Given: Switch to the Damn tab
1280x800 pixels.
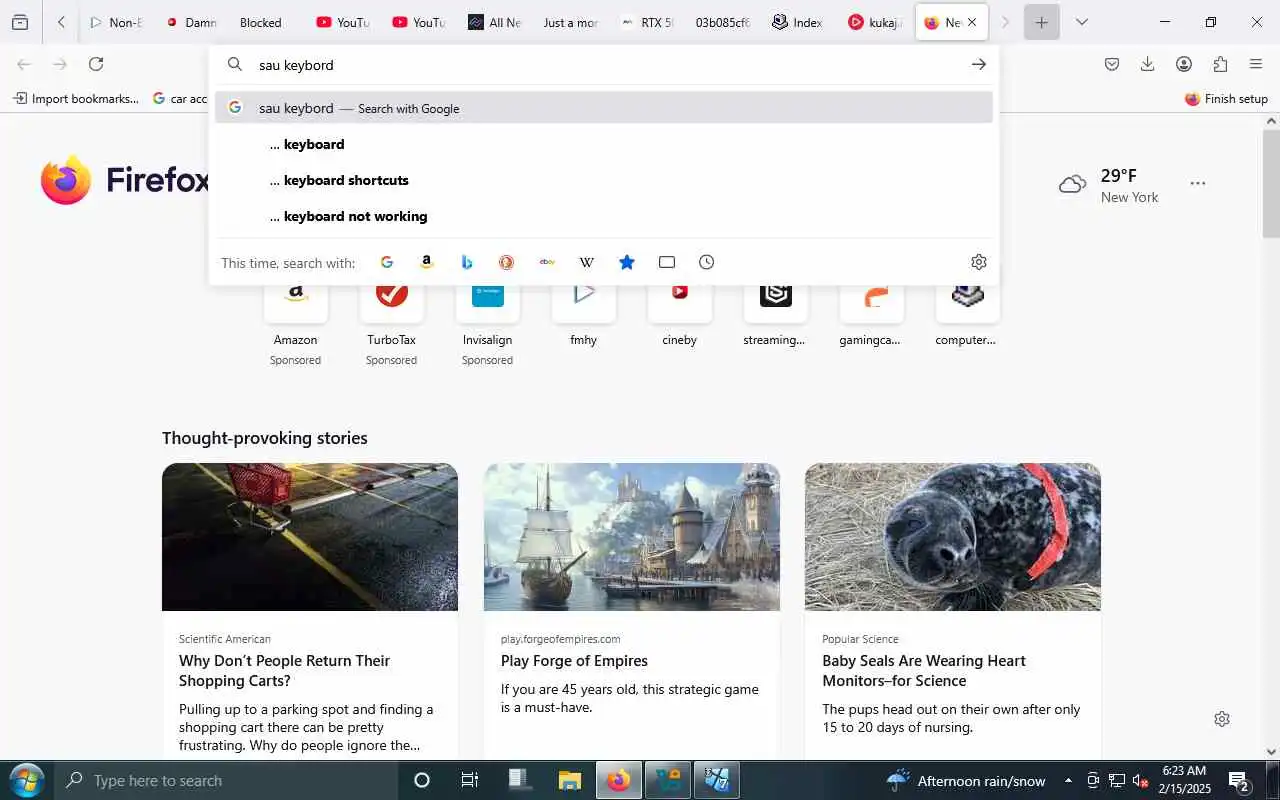Looking at the screenshot, I should [x=191, y=22].
